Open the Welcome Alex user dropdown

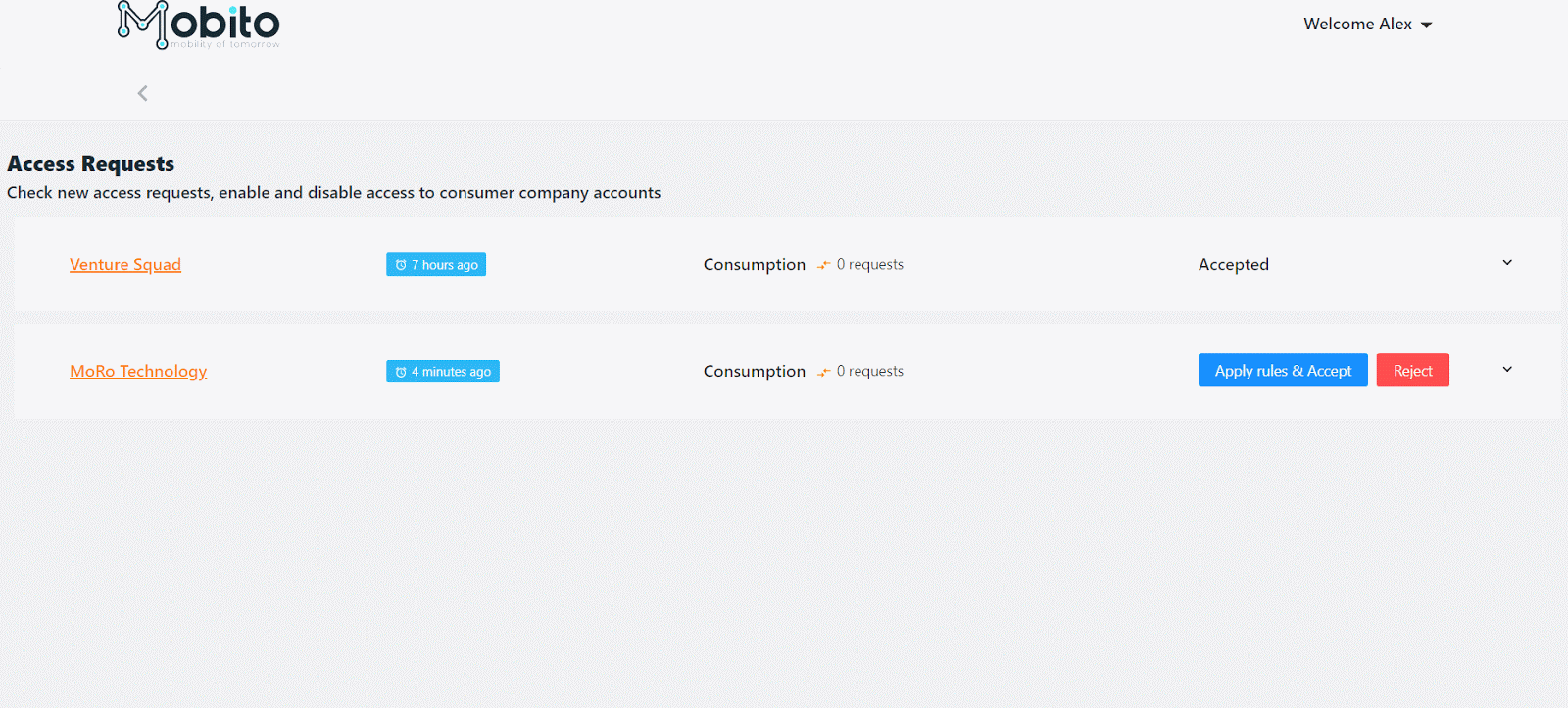(1367, 25)
